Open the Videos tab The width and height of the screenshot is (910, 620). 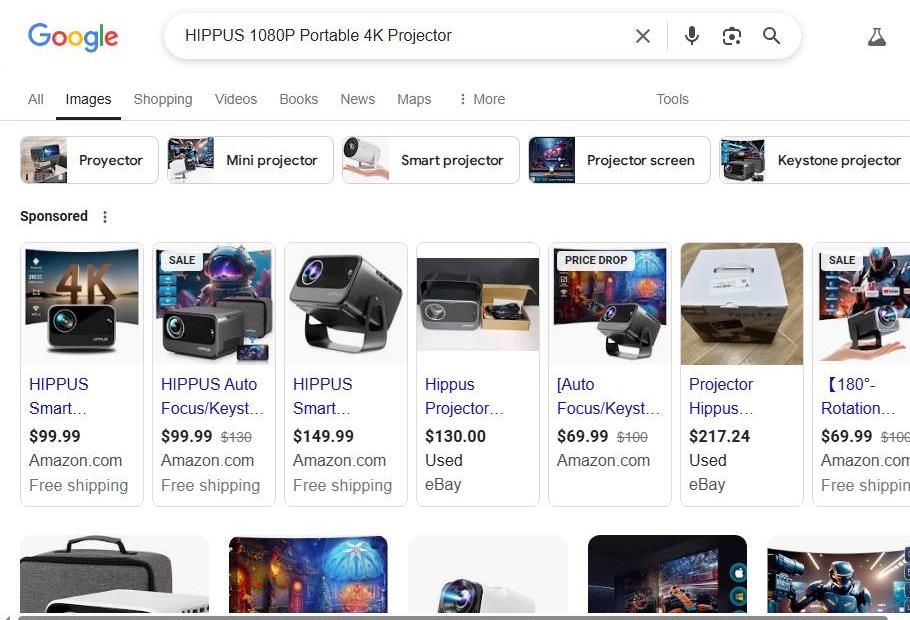(x=236, y=99)
